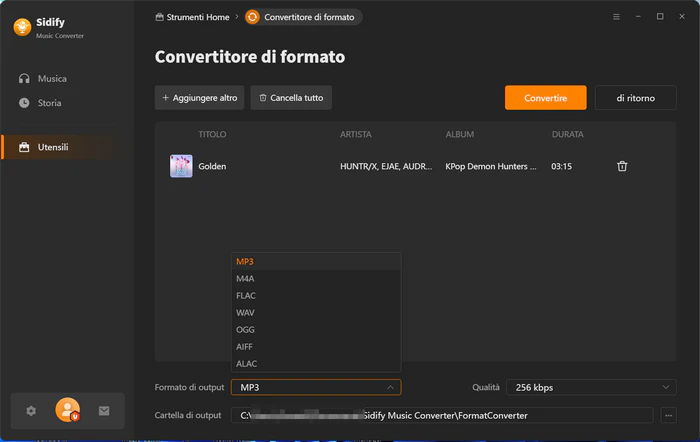
Task: Open the Qualità 256 kbps dropdown
Action: pyautogui.click(x=591, y=387)
